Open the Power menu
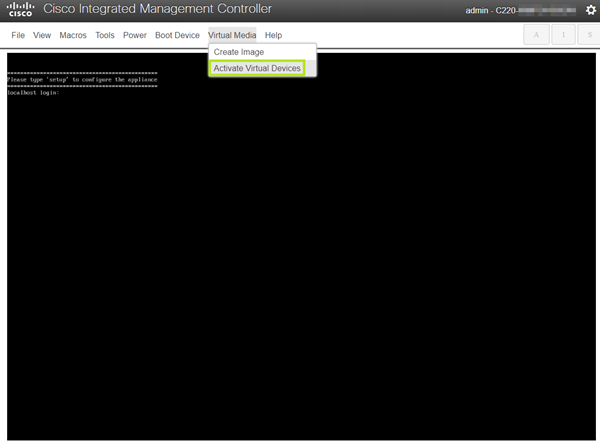The image size is (600, 442). (x=135, y=35)
